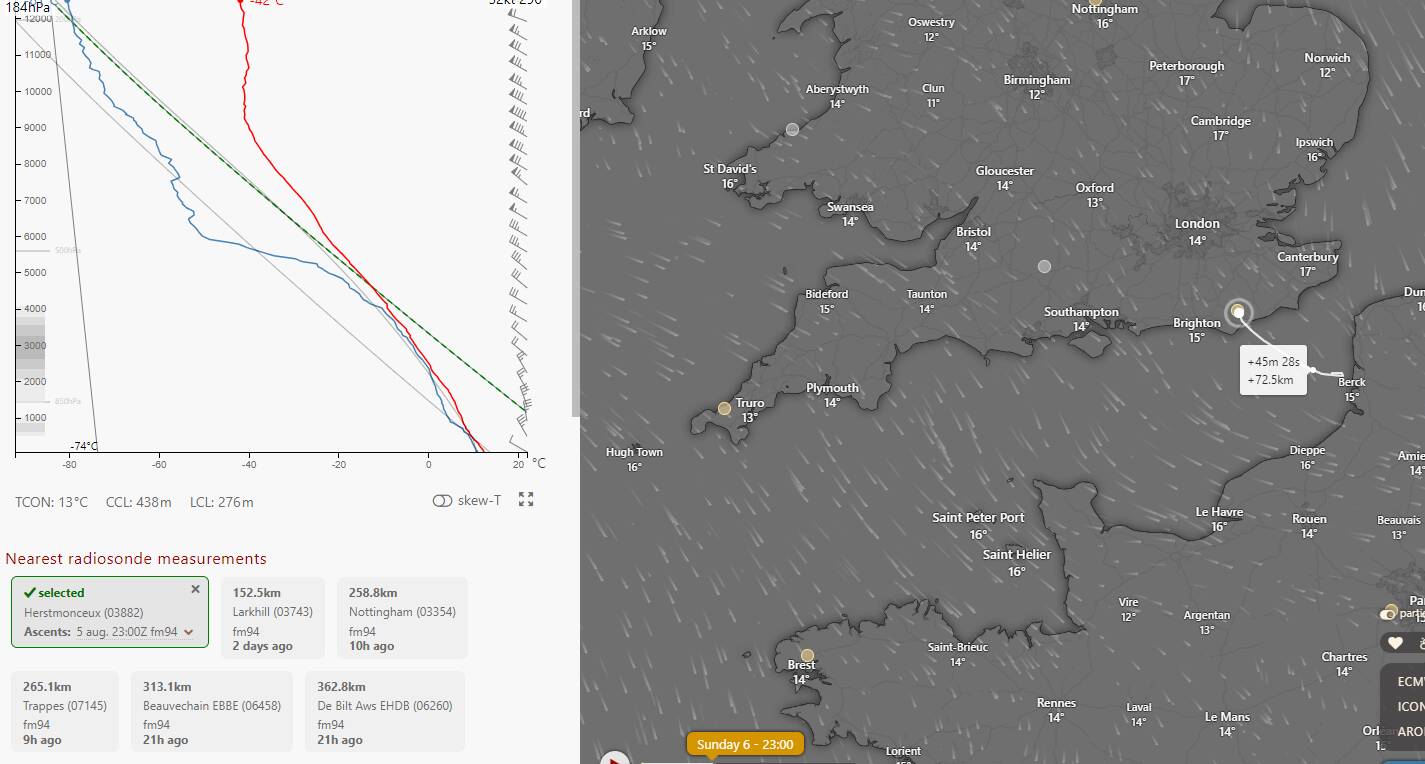Viewport: 1425px width, 764px height.
Task: Click the Saint Helier label
Action: tap(1017, 554)
